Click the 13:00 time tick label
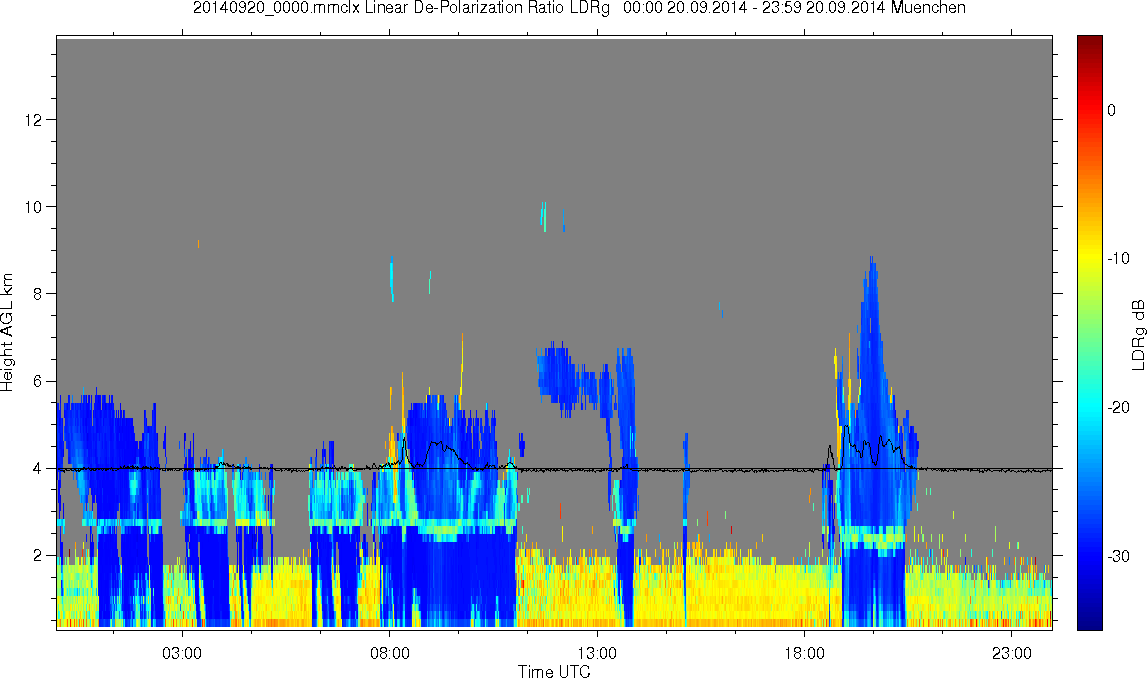Screen dimensions: 1147x678 [x=597, y=653]
